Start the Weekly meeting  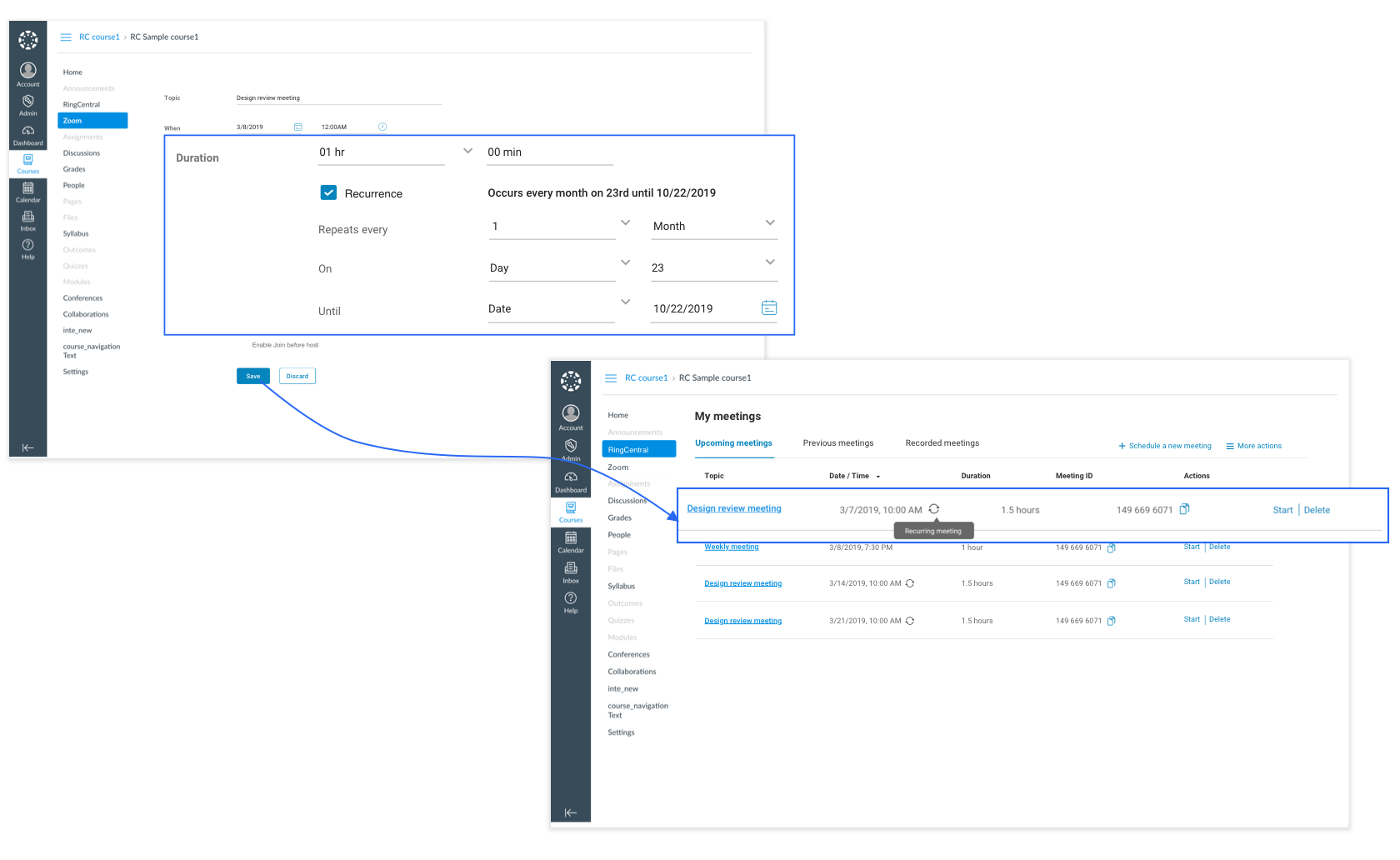point(1192,547)
